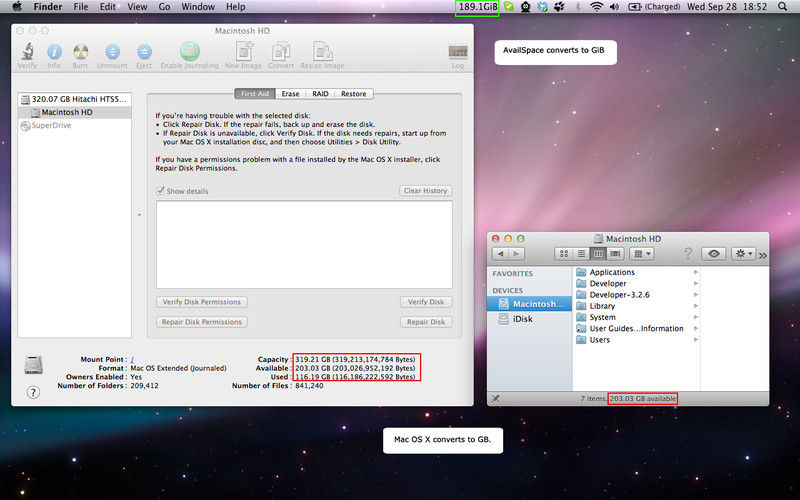Open the volume control in menu bar
The width and height of the screenshot is (800, 500).
[614, 7]
